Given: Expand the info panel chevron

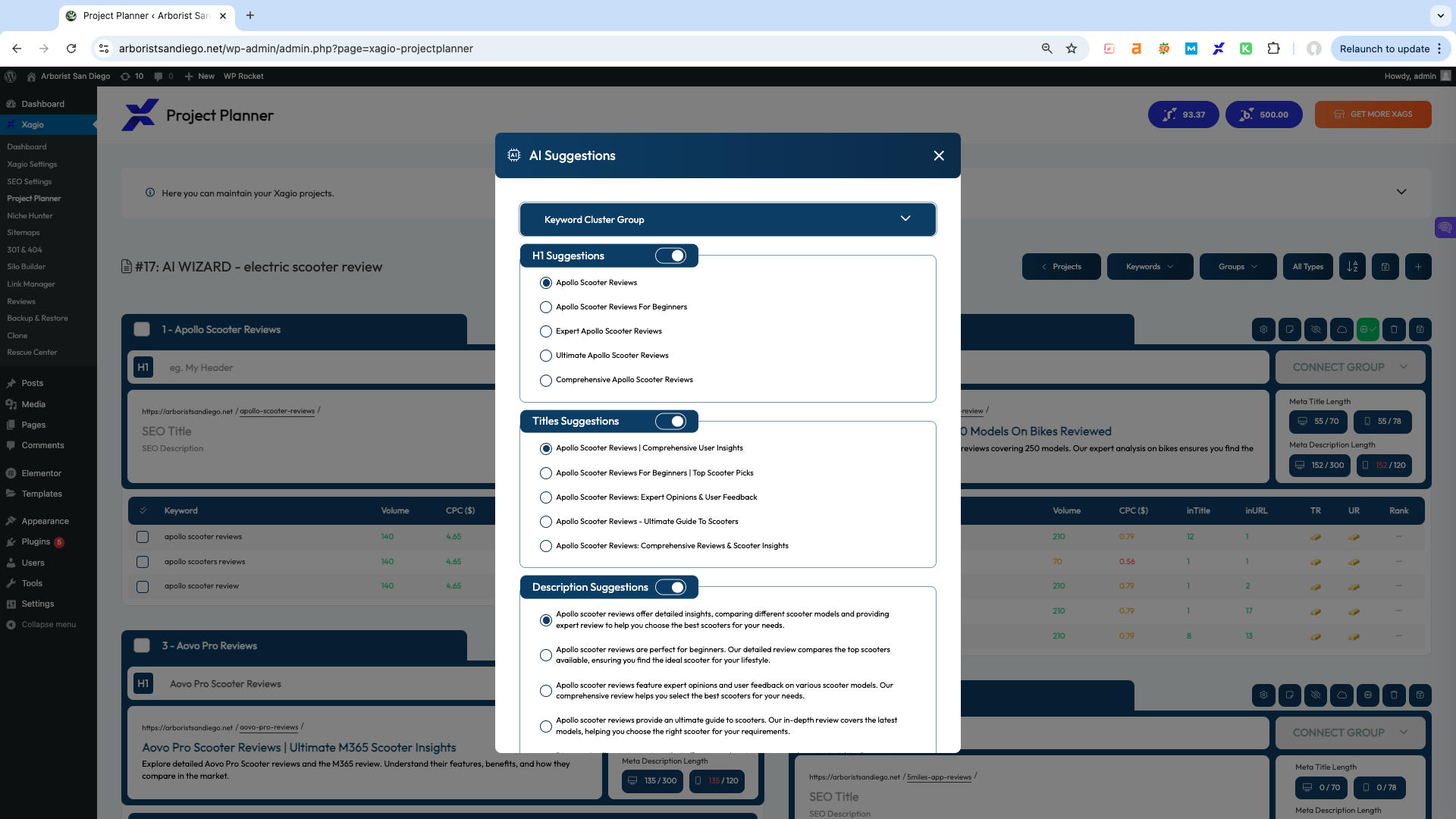Looking at the screenshot, I should (1401, 192).
